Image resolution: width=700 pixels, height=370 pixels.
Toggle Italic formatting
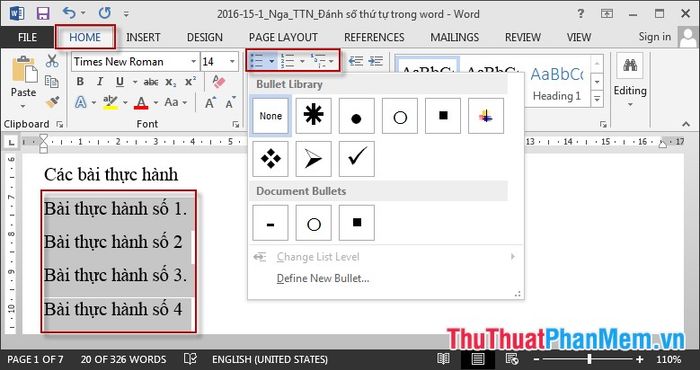[x=100, y=82]
